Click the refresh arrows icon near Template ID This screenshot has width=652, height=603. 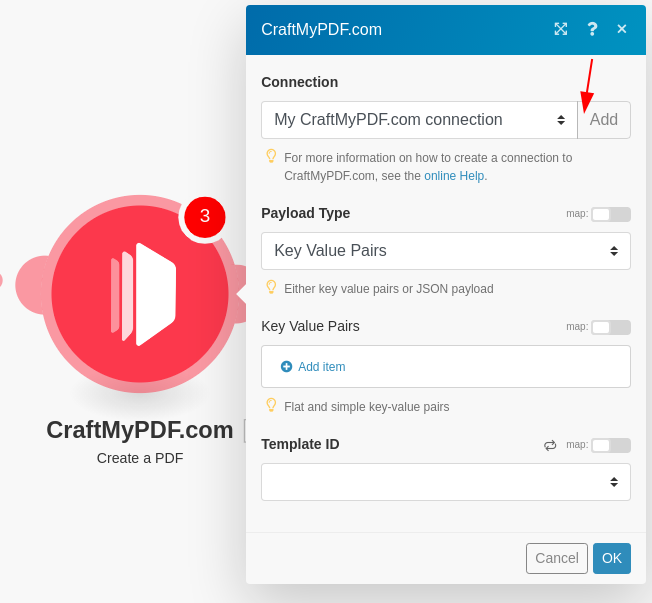(550, 445)
